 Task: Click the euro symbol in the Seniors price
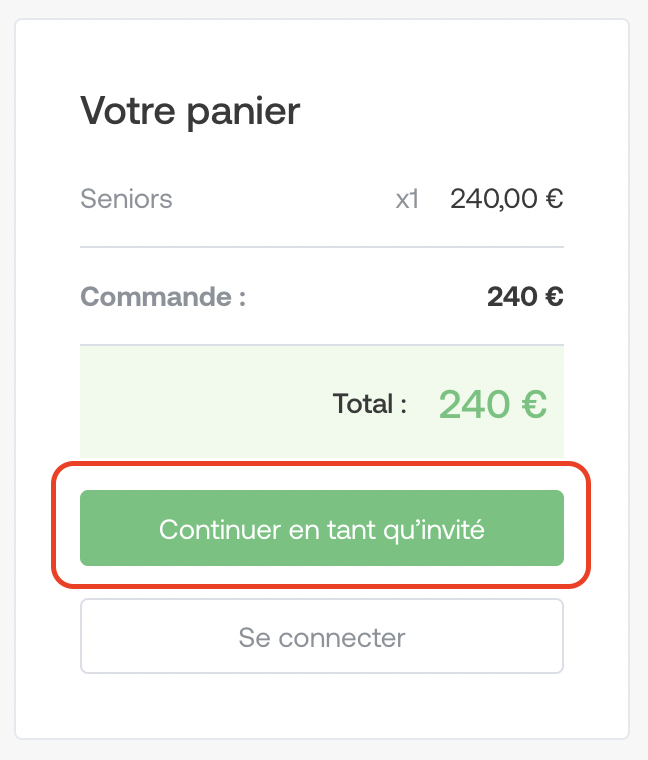[554, 199]
